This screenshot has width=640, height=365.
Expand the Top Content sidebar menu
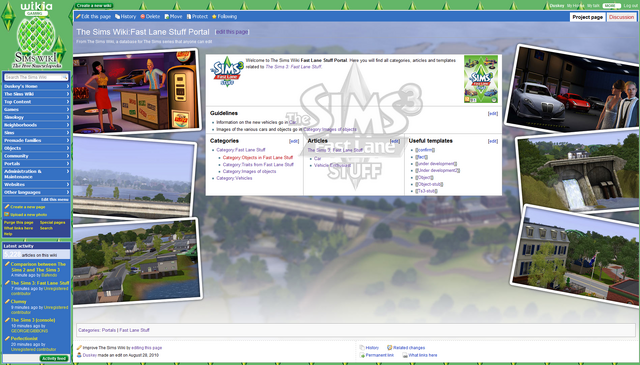(36, 102)
